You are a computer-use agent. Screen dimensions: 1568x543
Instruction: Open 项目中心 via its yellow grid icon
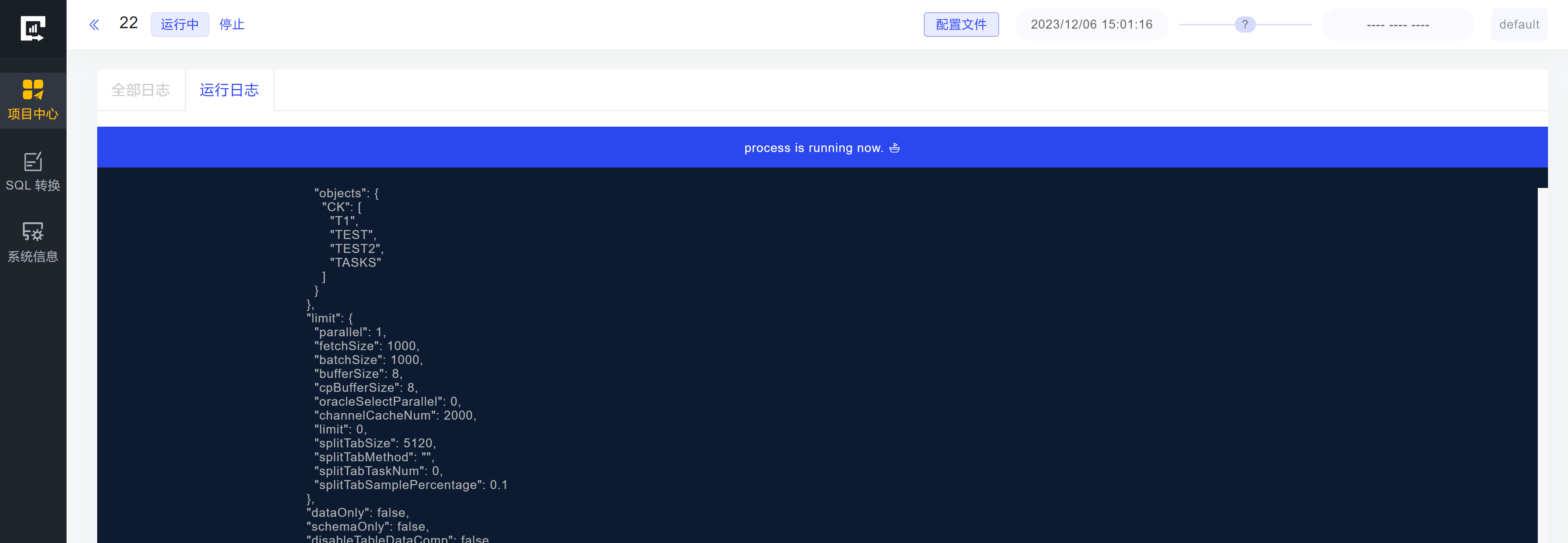tap(33, 89)
